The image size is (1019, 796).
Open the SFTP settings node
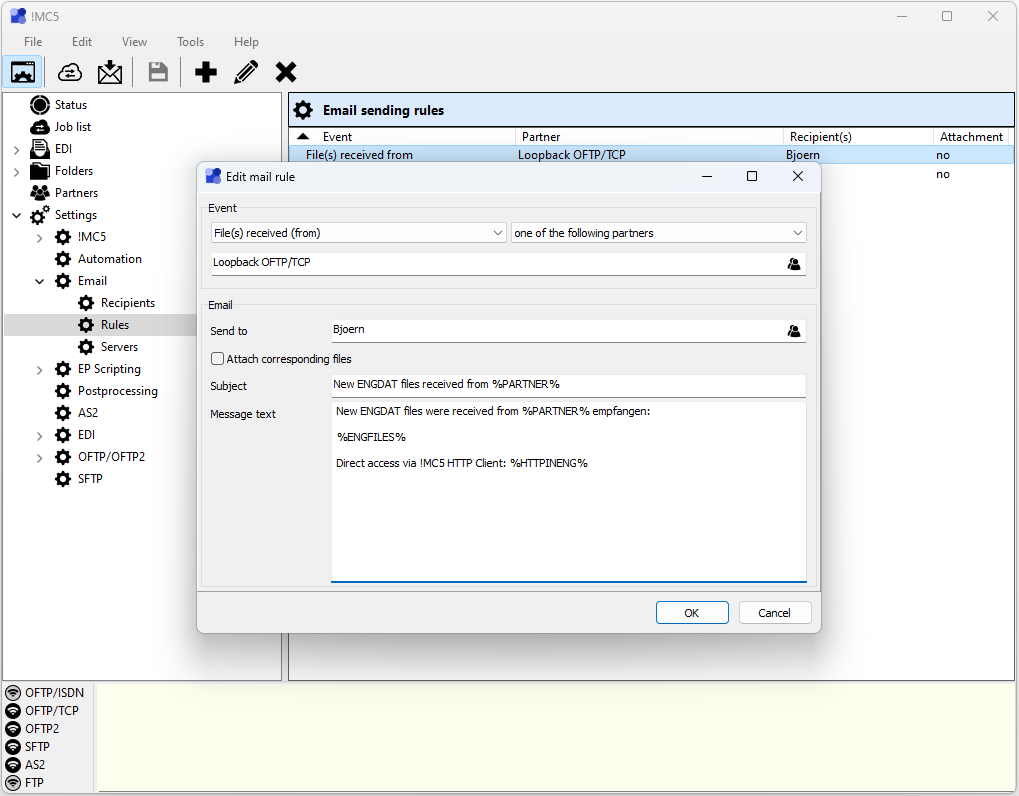[90, 479]
